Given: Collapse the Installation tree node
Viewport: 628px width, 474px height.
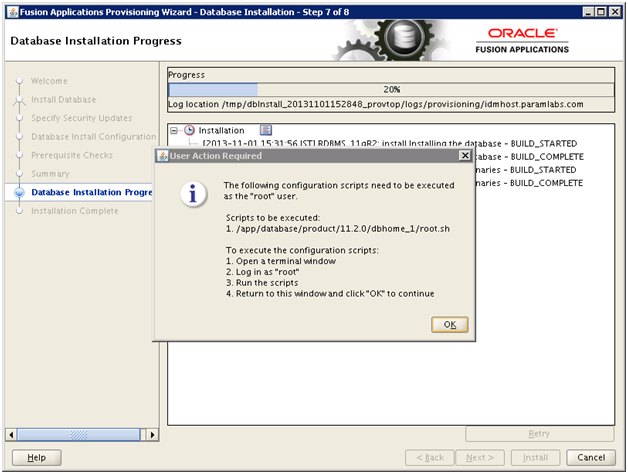Looking at the screenshot, I should 174,131.
